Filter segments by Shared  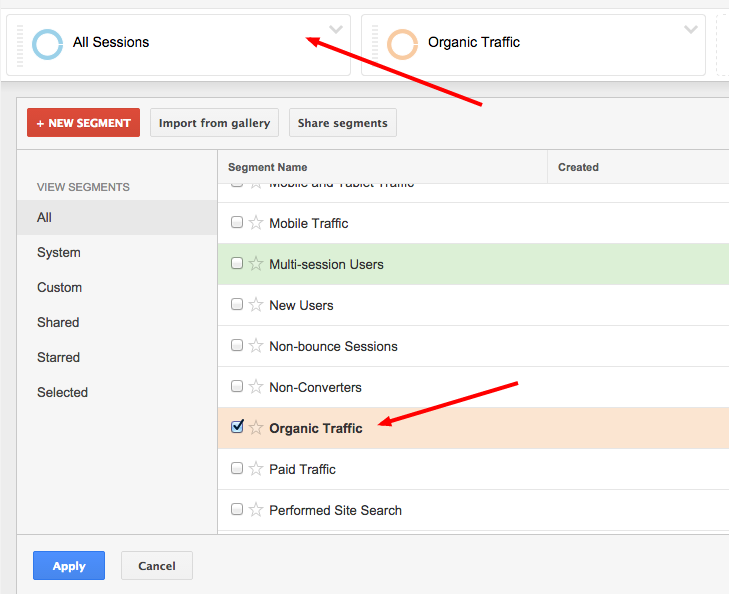coord(117,322)
